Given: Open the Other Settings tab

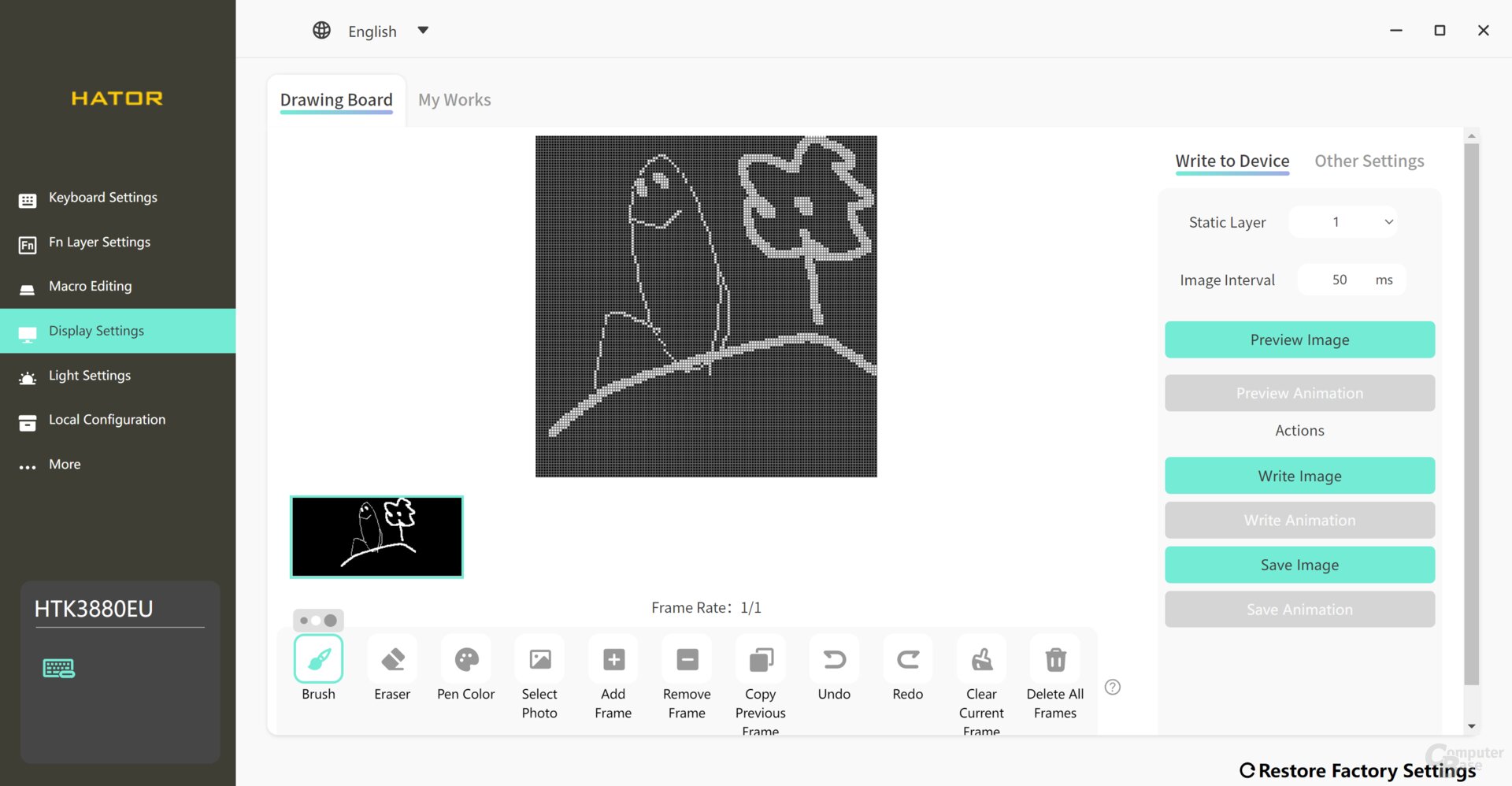Looking at the screenshot, I should 1369,161.
